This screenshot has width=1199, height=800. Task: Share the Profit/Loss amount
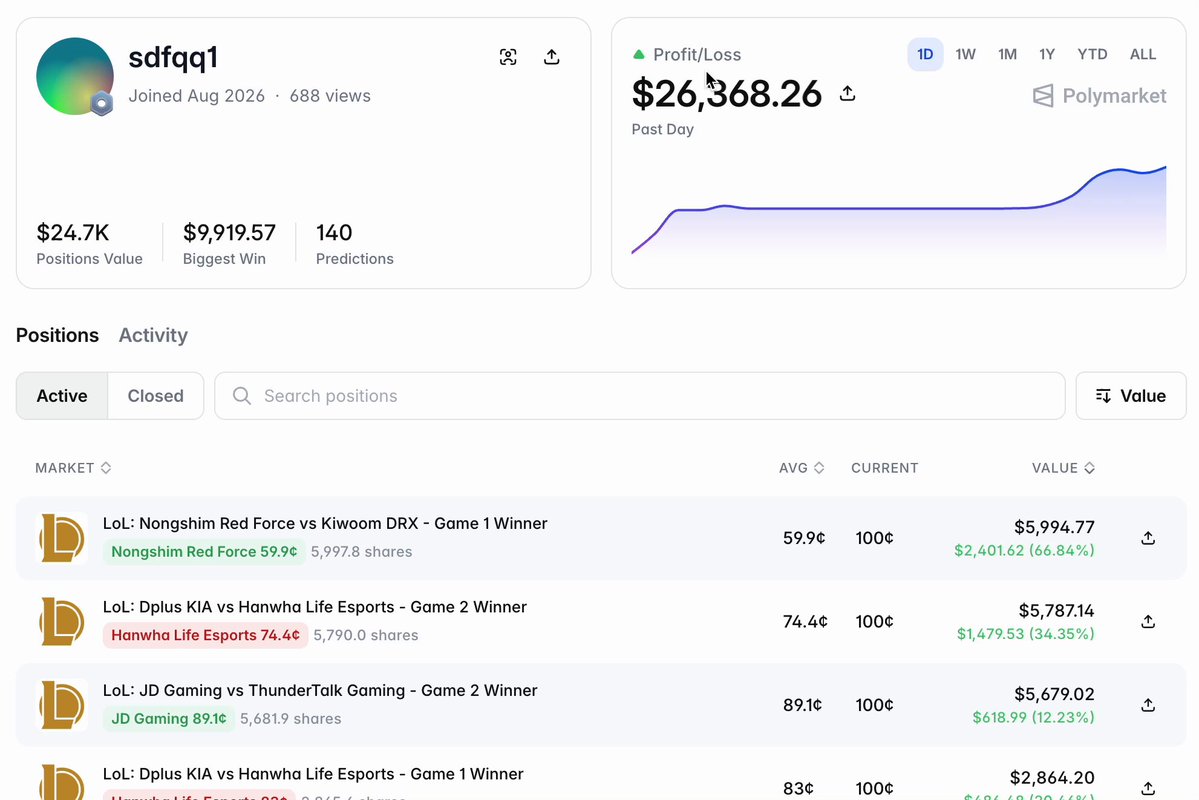point(847,93)
